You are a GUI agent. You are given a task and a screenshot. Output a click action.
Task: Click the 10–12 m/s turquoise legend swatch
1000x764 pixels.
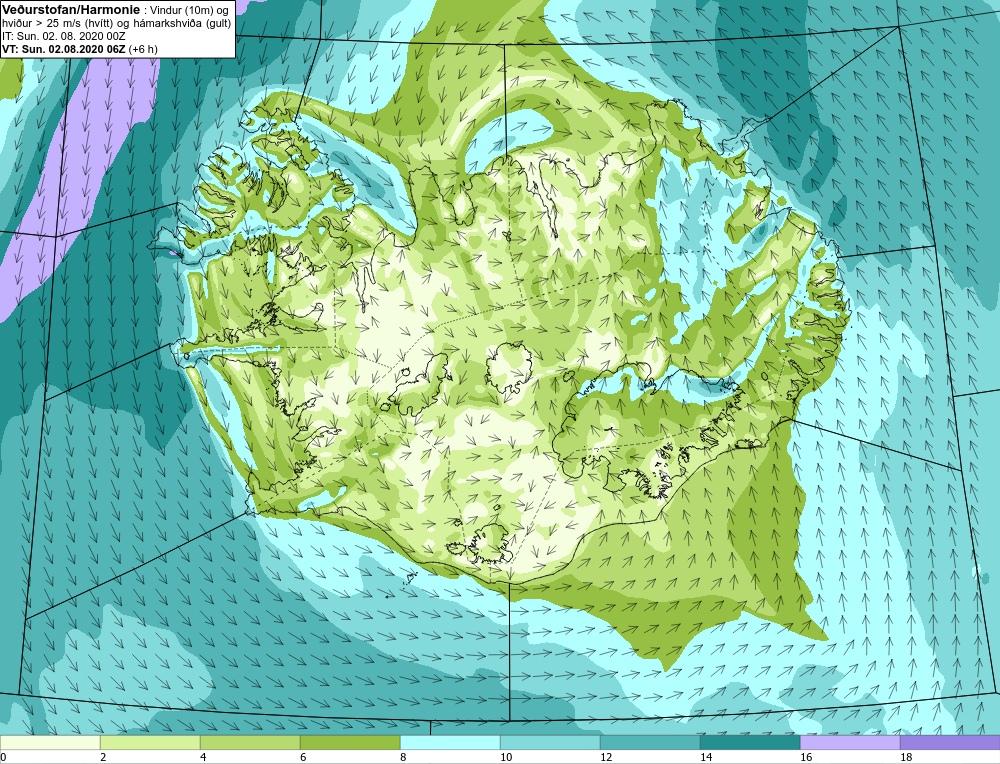point(550,742)
